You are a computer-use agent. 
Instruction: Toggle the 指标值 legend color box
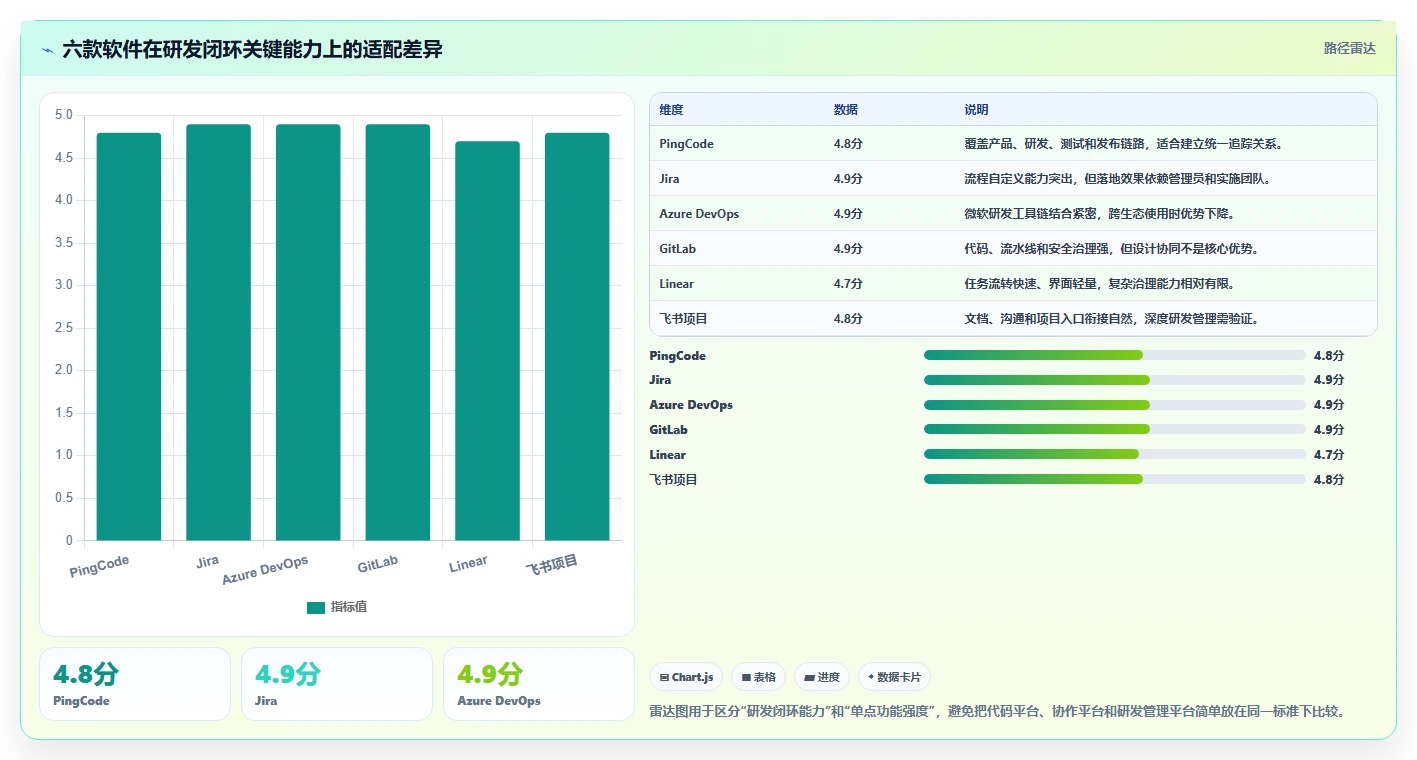pyautogui.click(x=315, y=607)
